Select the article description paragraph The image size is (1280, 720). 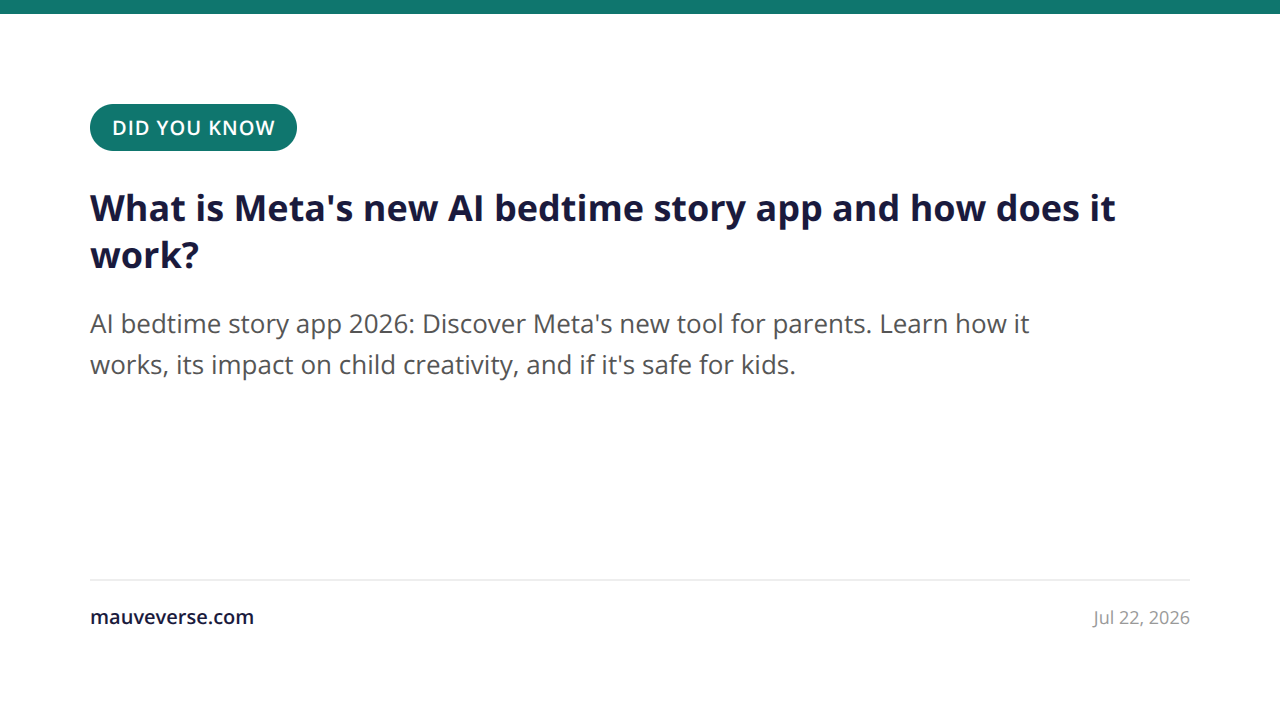point(559,345)
